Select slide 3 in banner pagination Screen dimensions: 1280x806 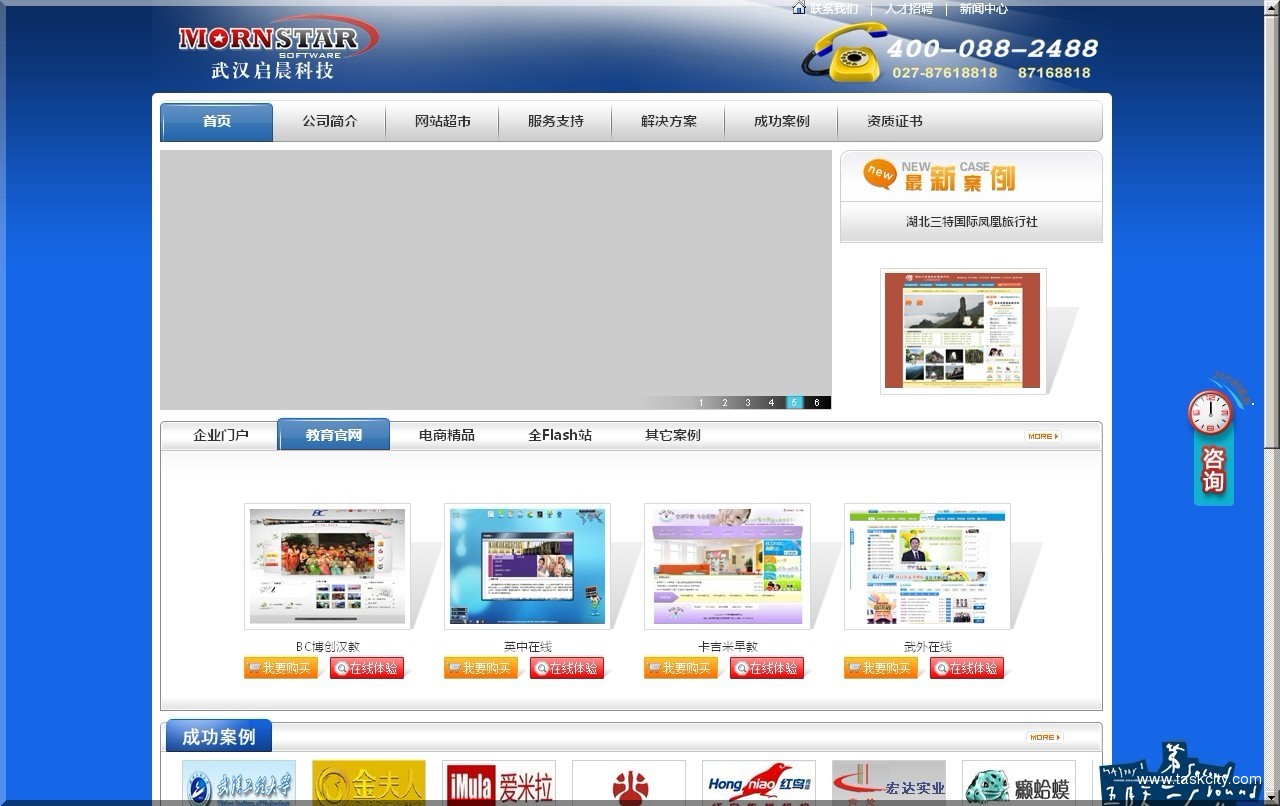[x=747, y=403]
